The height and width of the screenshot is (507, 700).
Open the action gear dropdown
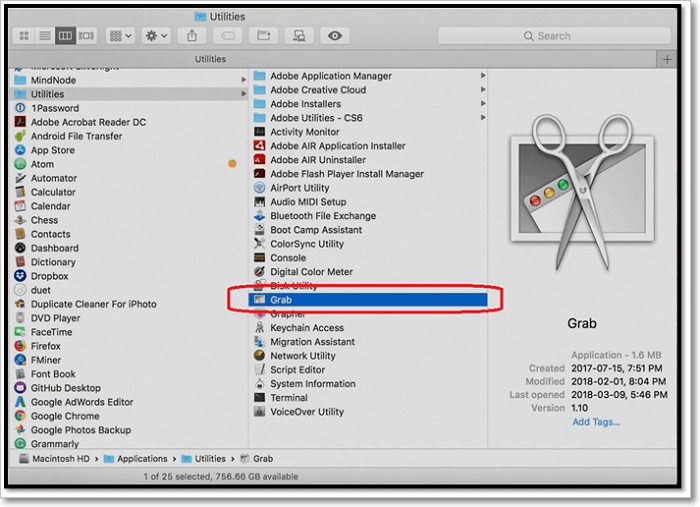click(156, 36)
